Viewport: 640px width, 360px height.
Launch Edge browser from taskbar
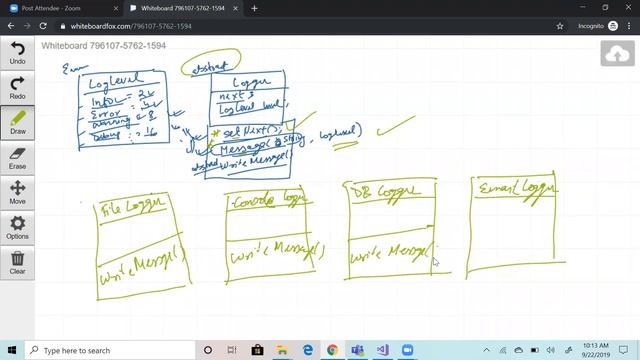click(307, 350)
